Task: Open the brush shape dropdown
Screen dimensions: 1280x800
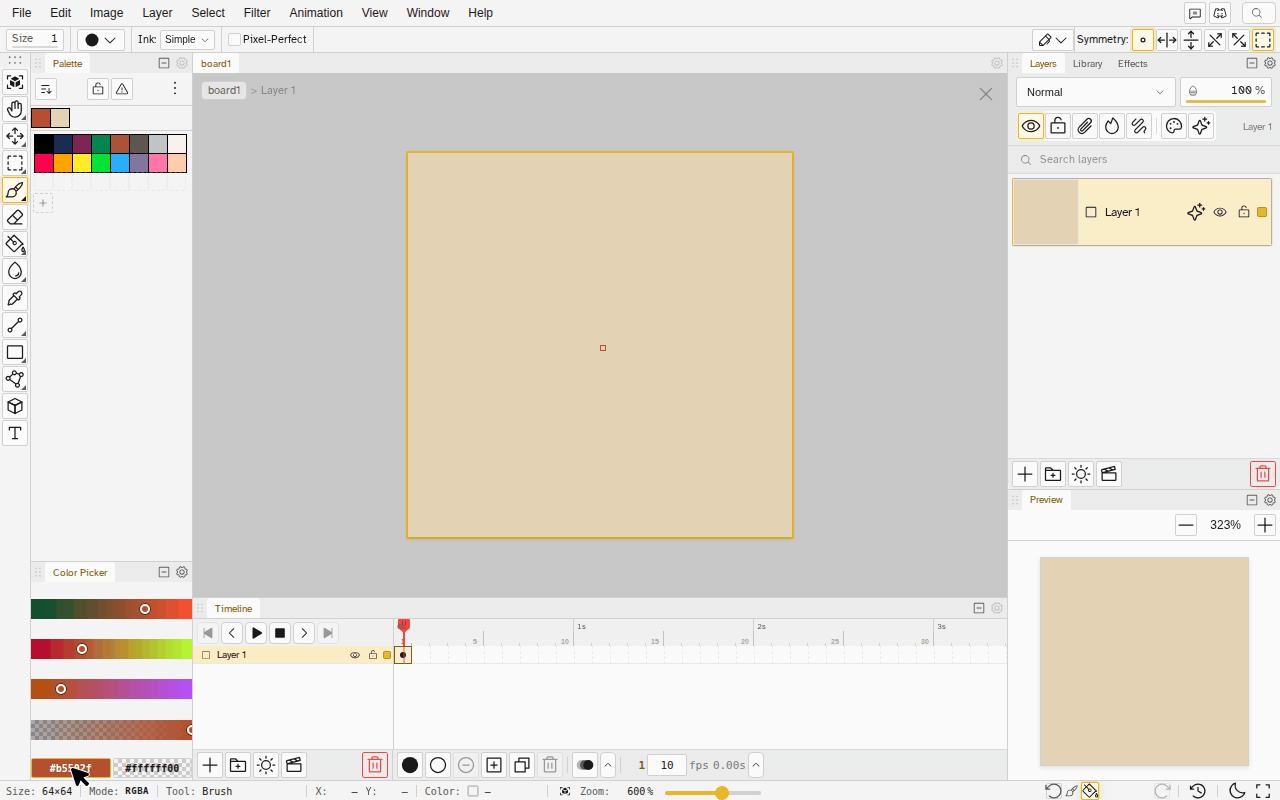Action: point(101,39)
